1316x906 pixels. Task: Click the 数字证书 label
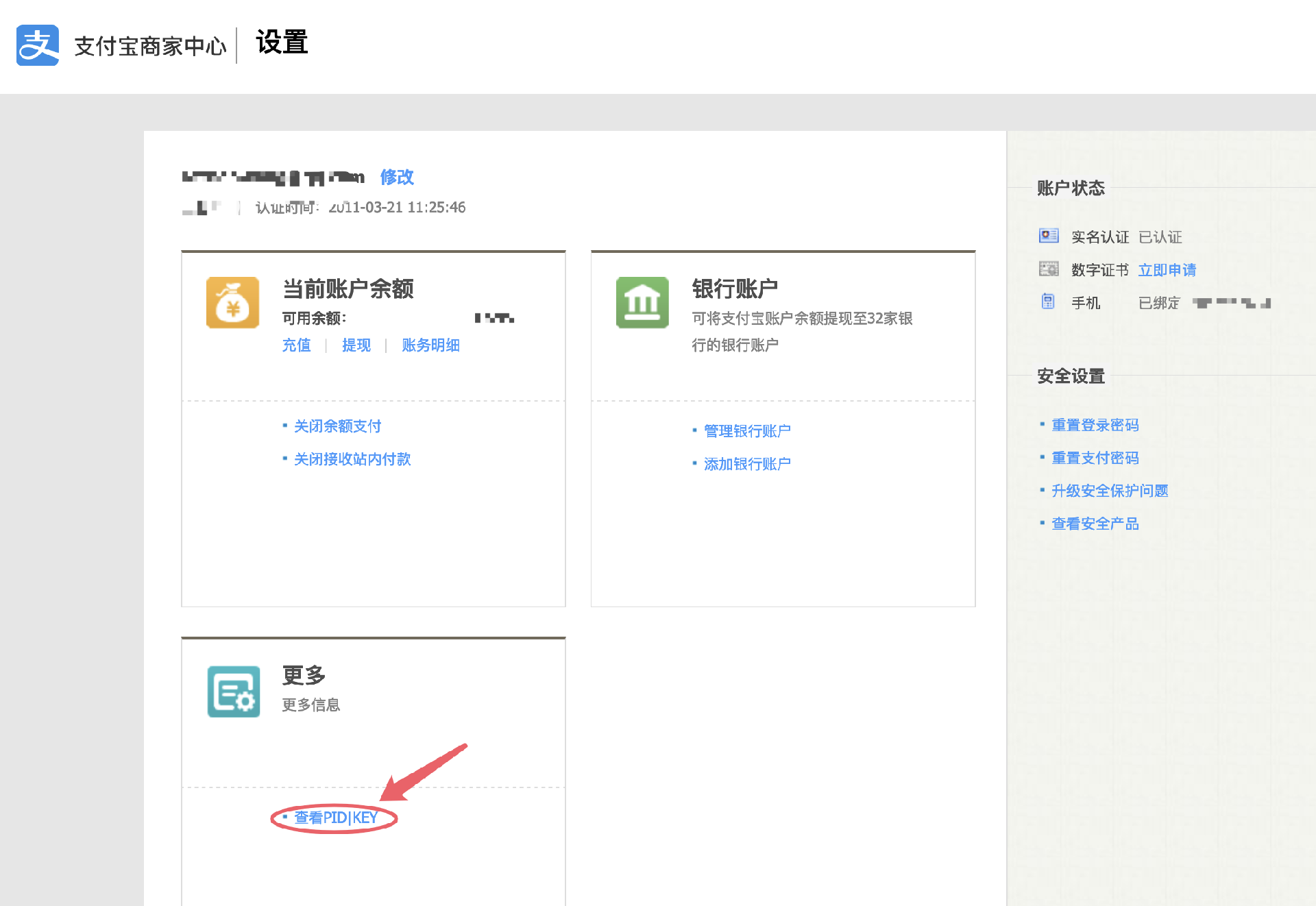(1100, 270)
